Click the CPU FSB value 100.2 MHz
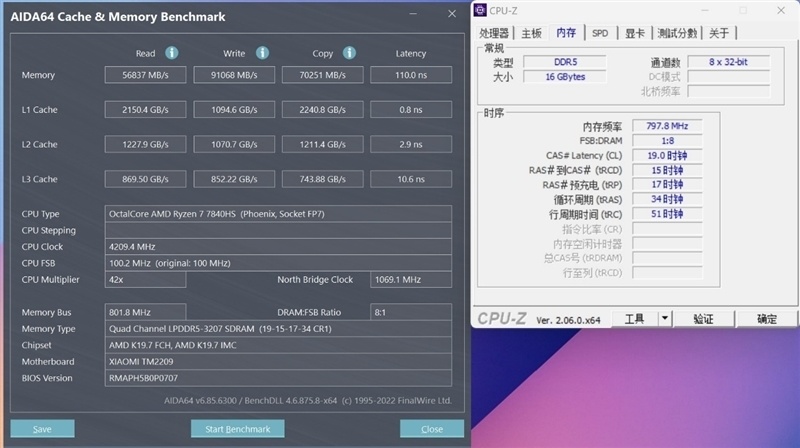The image size is (800, 448). pyautogui.click(x=278, y=263)
